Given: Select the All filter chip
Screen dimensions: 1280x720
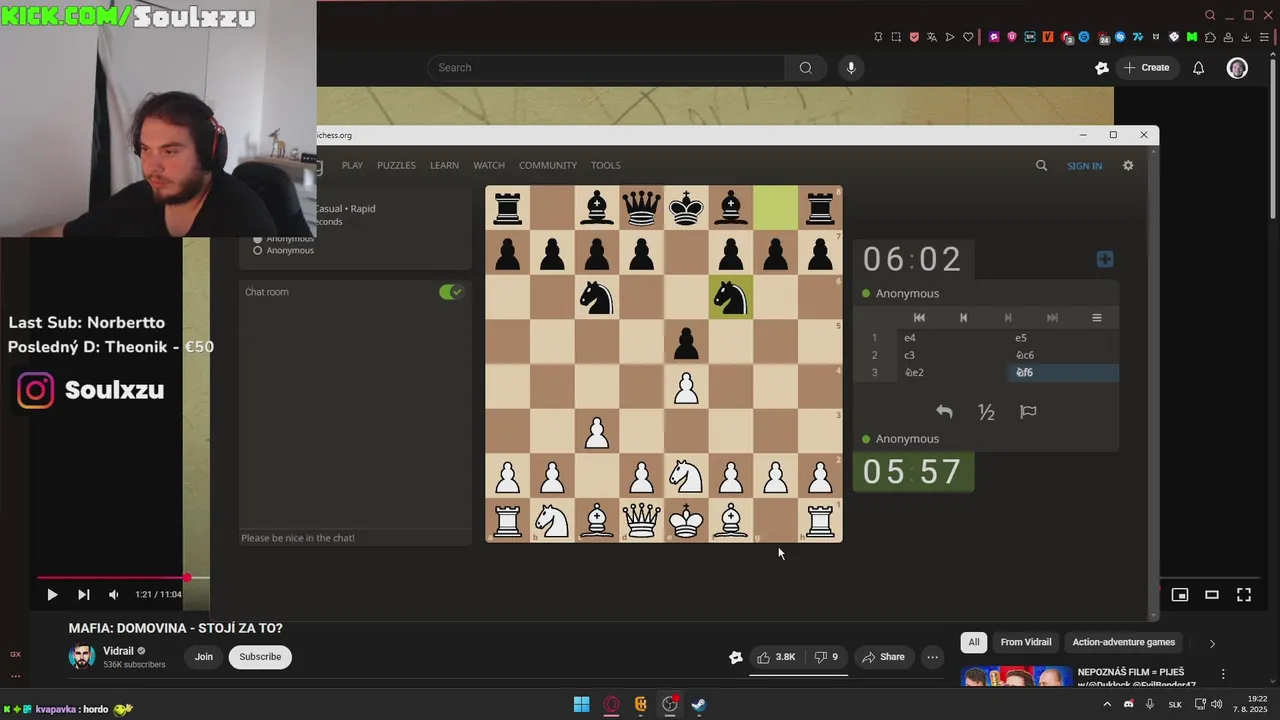Looking at the screenshot, I should coord(973,642).
